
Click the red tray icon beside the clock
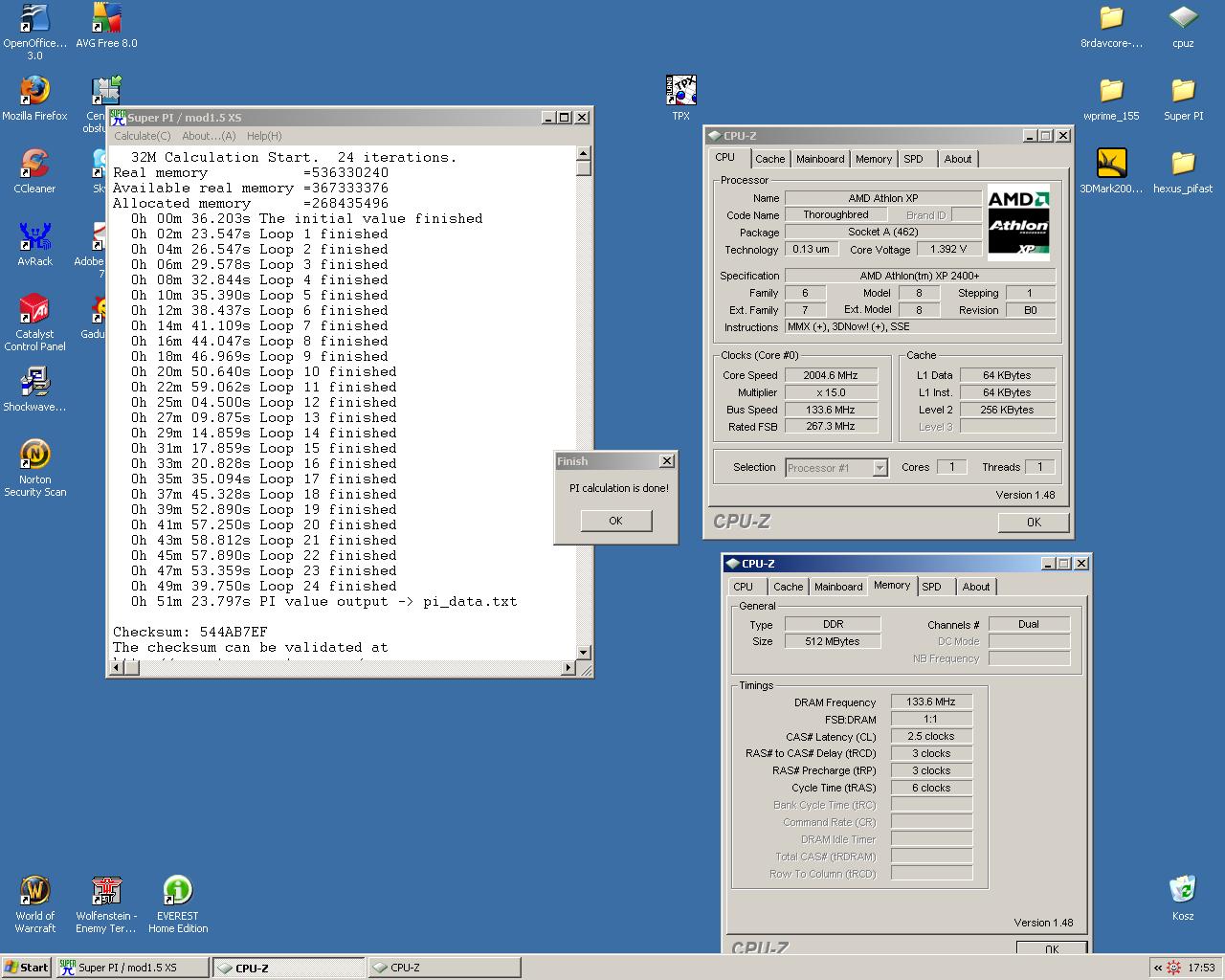pyautogui.click(x=1174, y=968)
